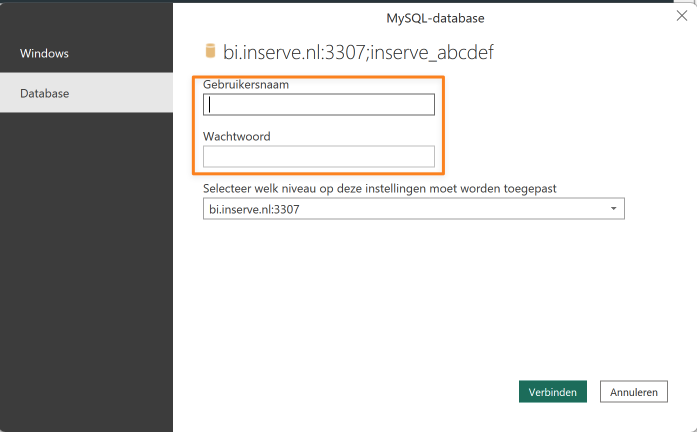697x432 pixels.
Task: Click the Annuleren button
Action: 633,392
